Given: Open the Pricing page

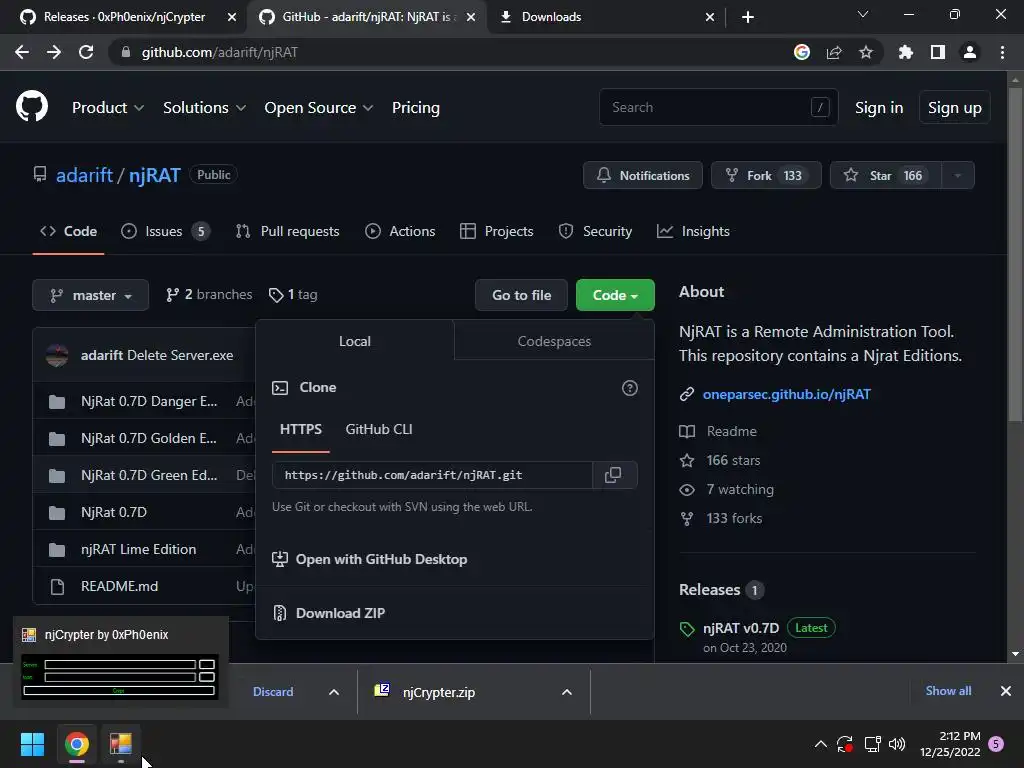Looking at the screenshot, I should tap(415, 108).
